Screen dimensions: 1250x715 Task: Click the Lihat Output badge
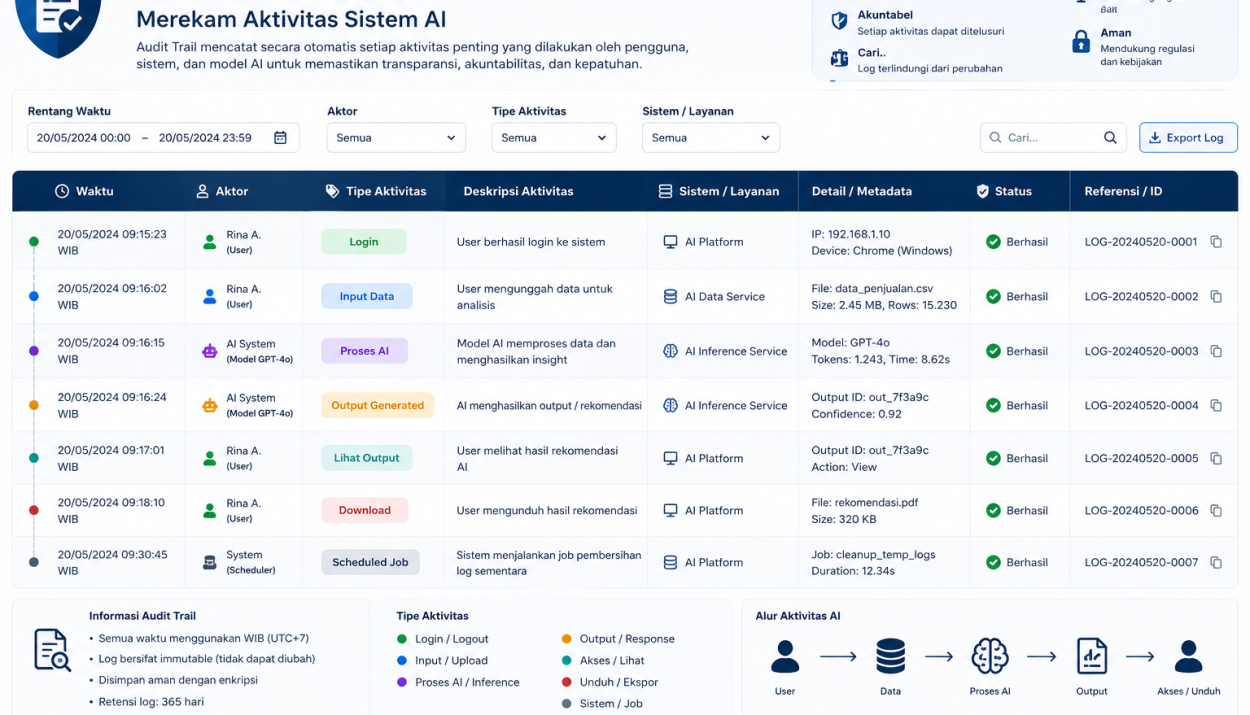[367, 459]
